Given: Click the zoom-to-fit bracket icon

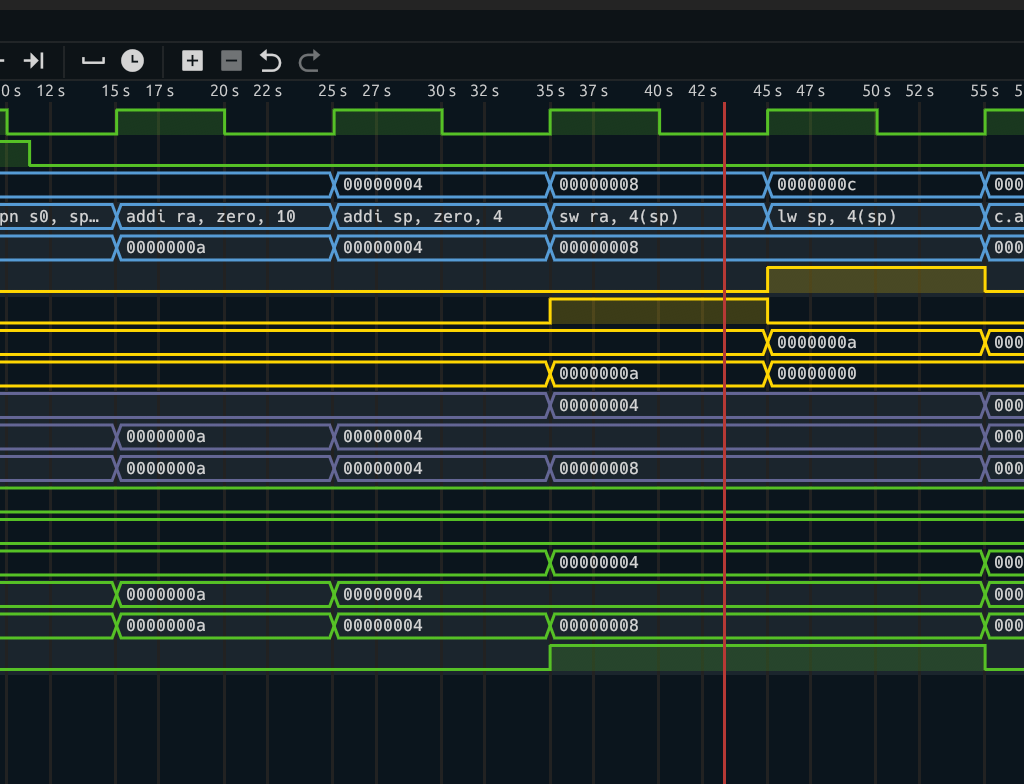Looking at the screenshot, I should (x=93, y=61).
